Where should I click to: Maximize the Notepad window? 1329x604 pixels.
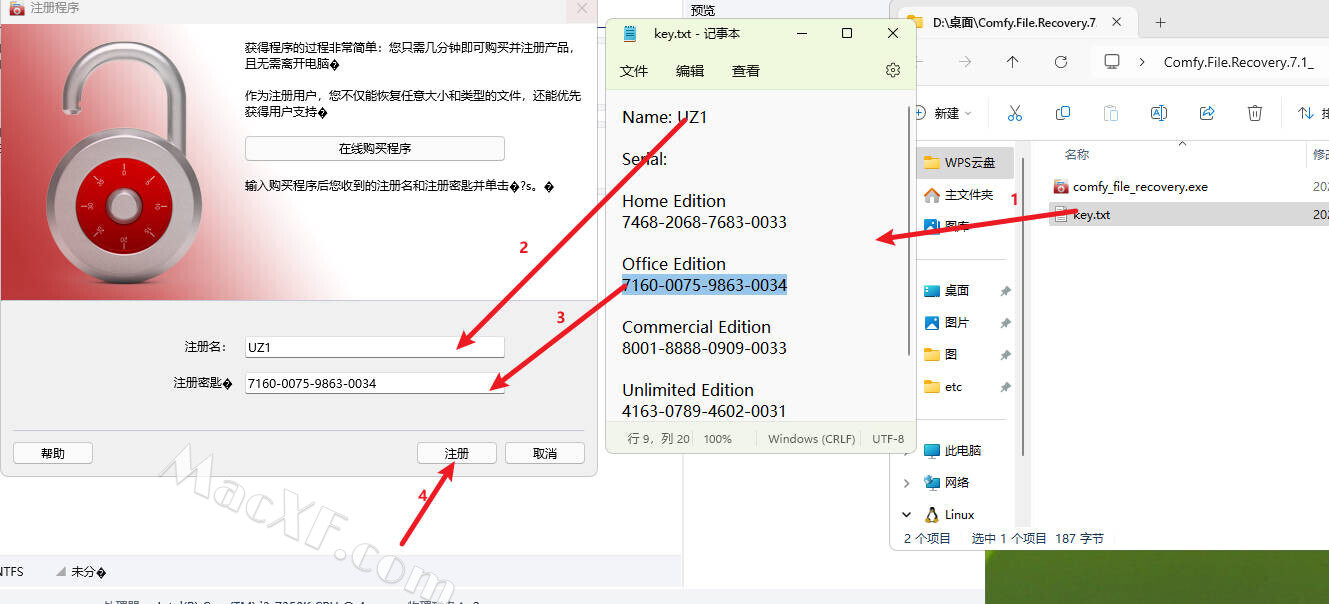[x=847, y=33]
